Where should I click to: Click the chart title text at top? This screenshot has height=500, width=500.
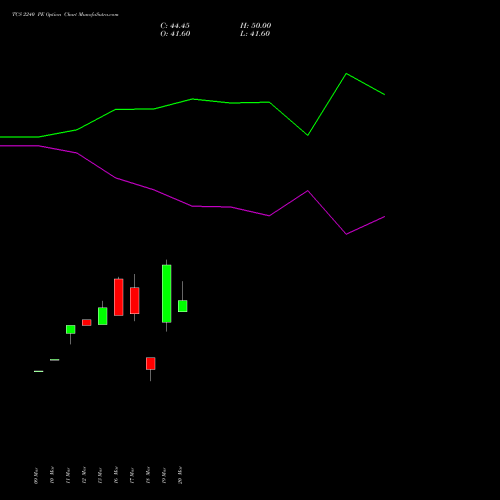(x=65, y=15)
